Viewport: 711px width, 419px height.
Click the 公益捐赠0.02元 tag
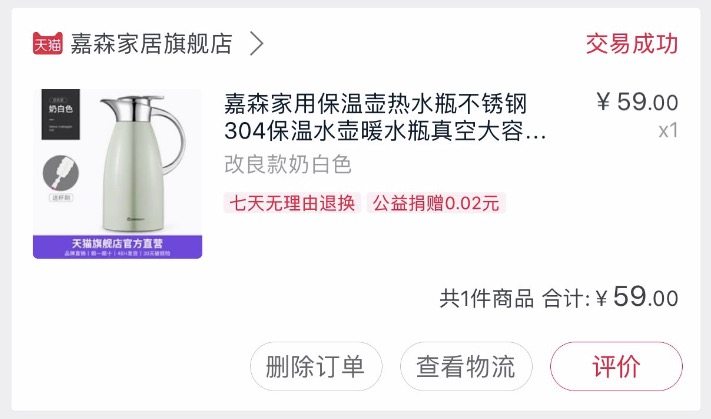coord(436,203)
